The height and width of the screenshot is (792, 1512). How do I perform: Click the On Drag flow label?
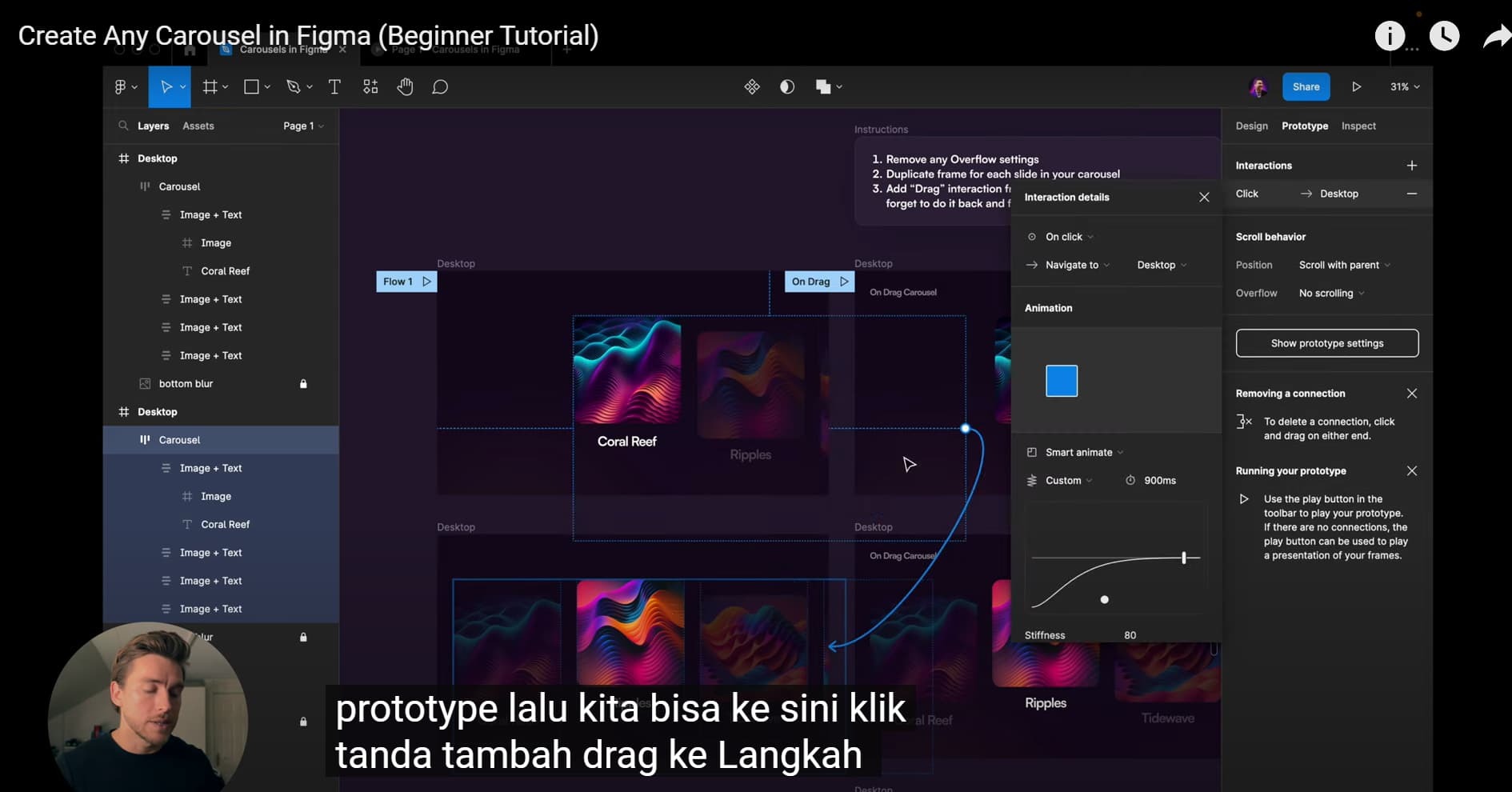tap(819, 282)
